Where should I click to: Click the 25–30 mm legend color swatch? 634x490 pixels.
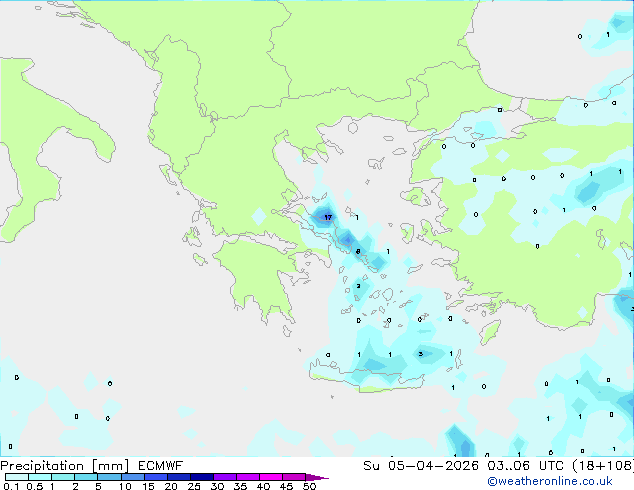click(x=201, y=477)
